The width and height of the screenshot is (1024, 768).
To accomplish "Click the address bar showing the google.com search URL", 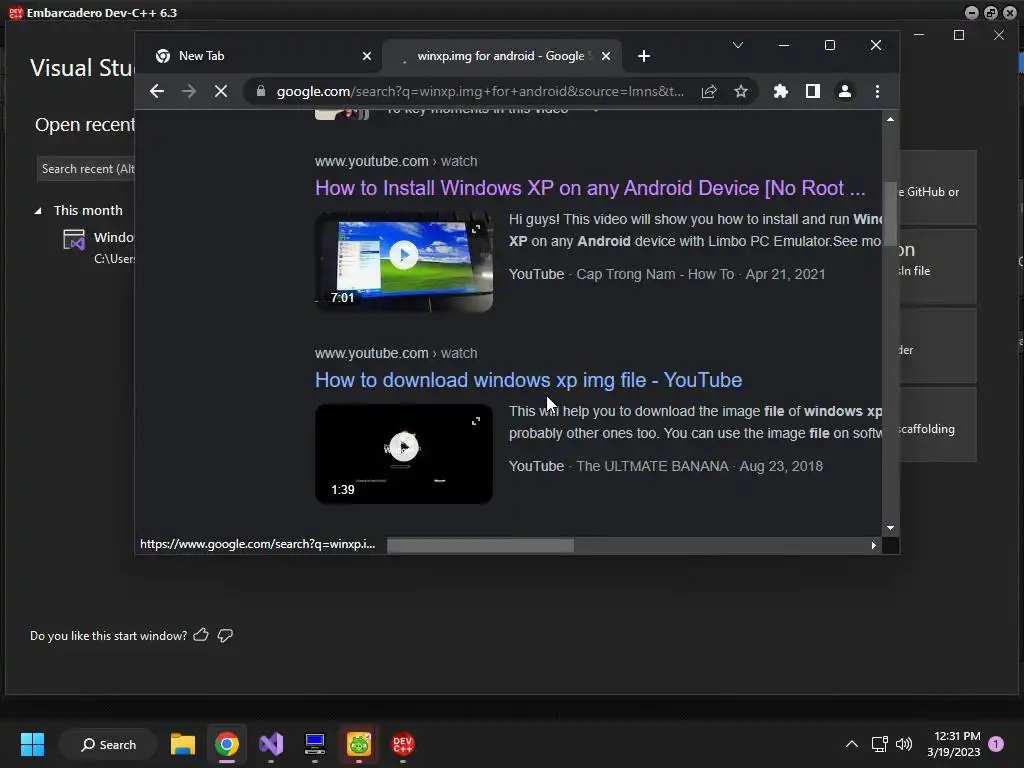I will (x=480, y=91).
